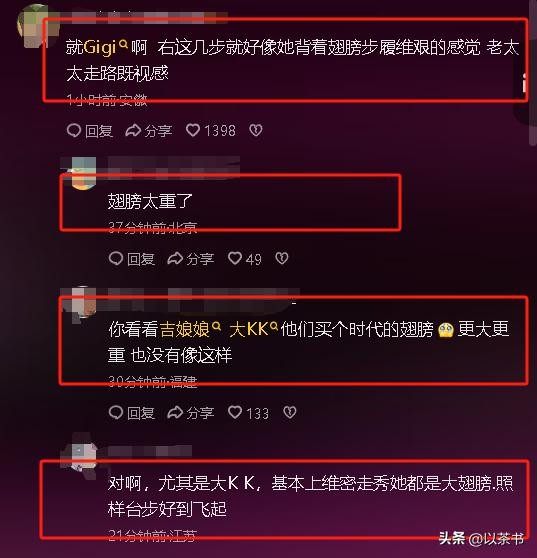Tap the reply bubble beside 133 likes
The image size is (537, 558).
click(116, 412)
